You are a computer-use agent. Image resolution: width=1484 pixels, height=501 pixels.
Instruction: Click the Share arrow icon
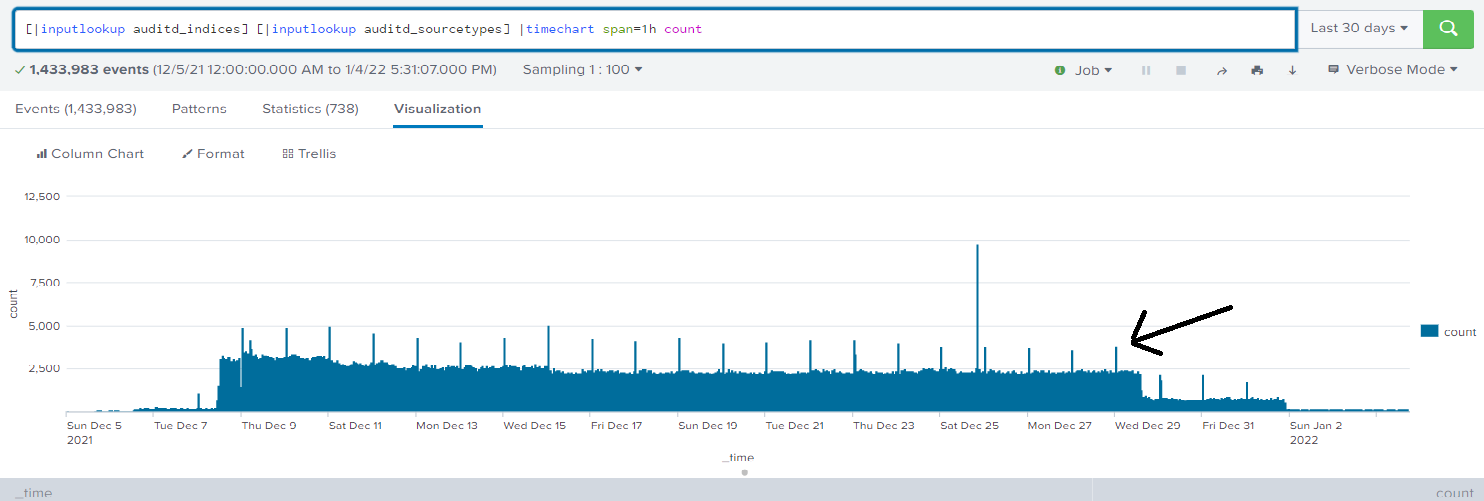click(x=1221, y=70)
